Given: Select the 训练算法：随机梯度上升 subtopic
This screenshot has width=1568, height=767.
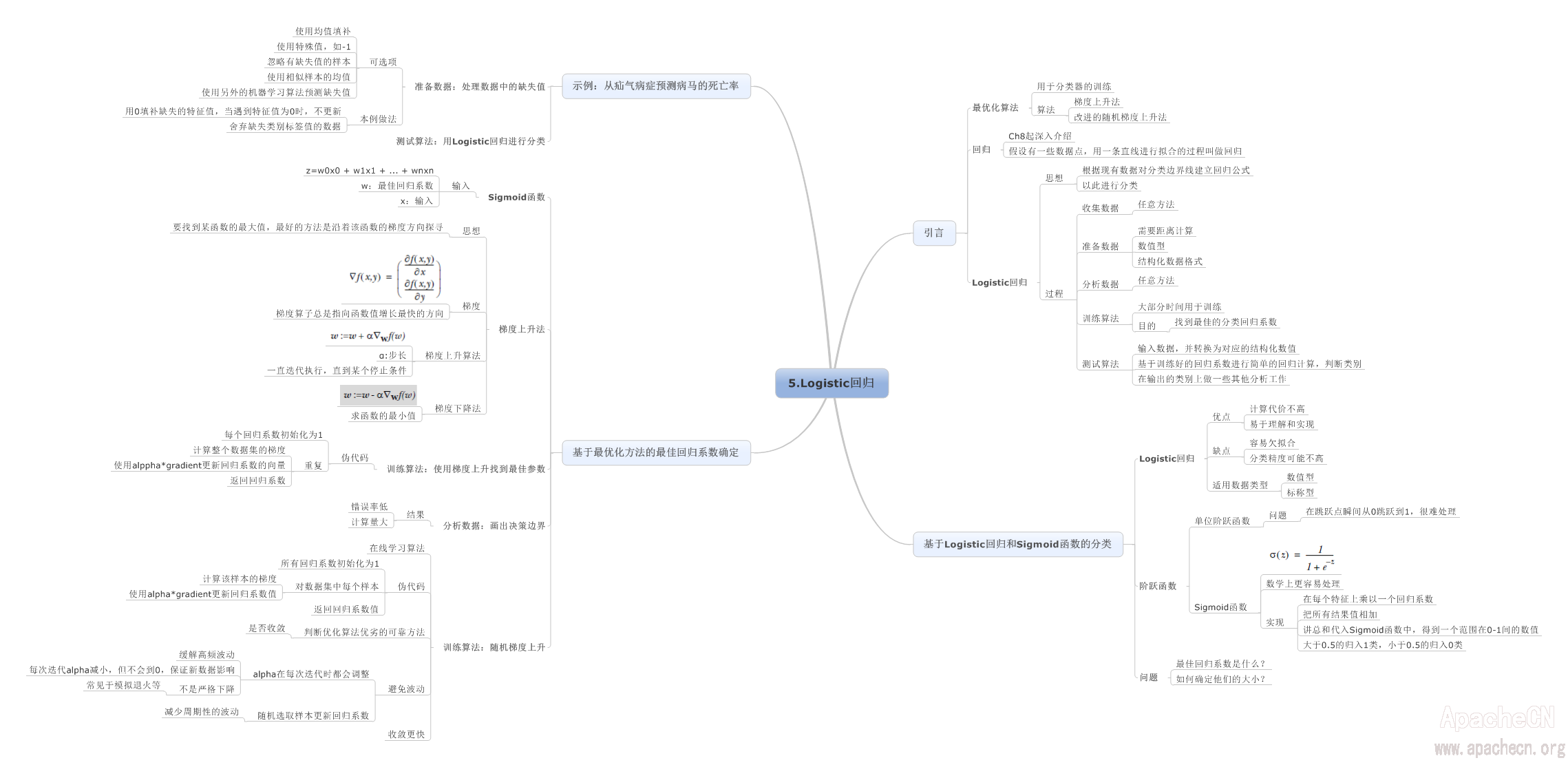Looking at the screenshot, I should pos(494,647).
